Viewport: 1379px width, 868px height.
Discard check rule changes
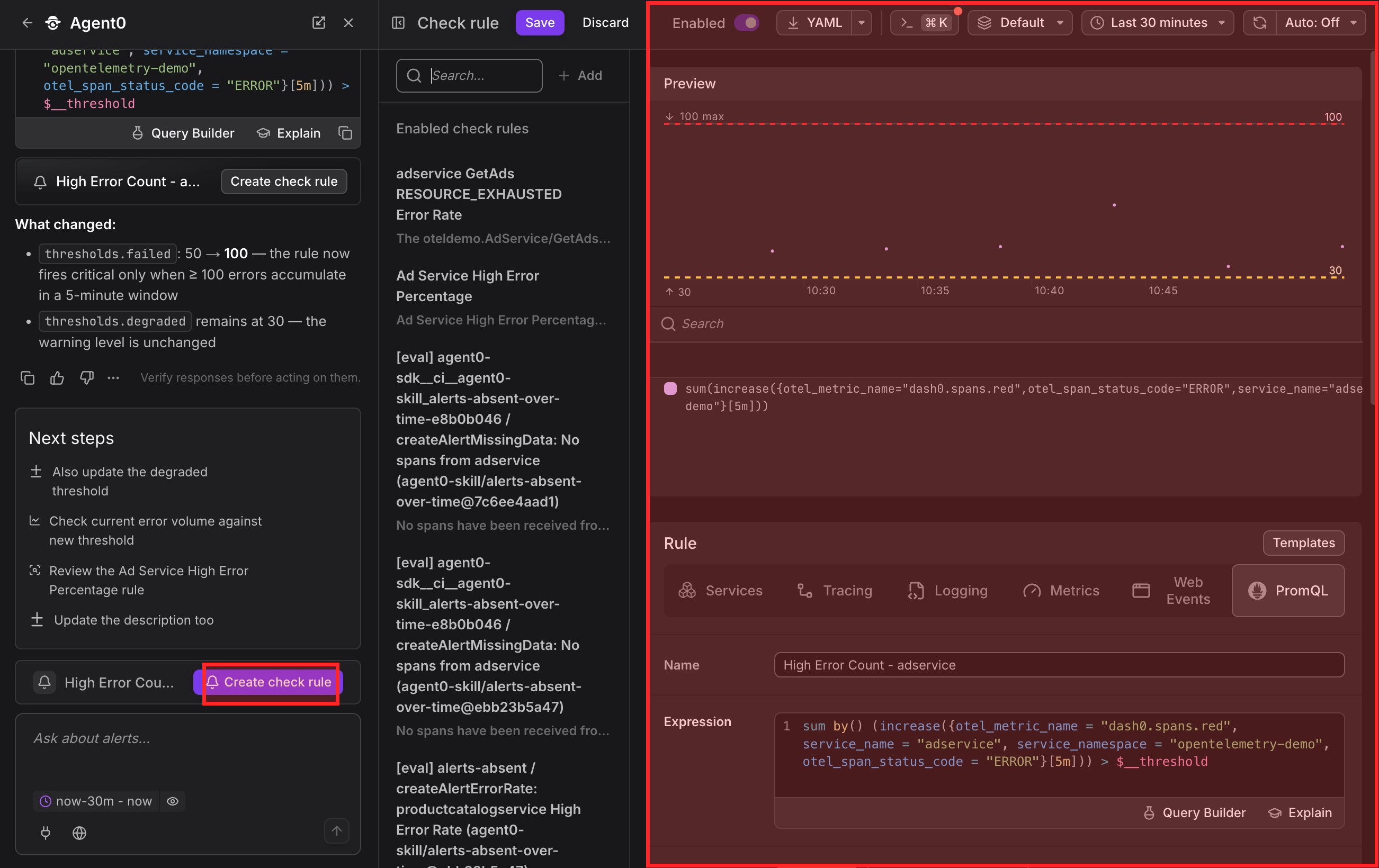coord(605,23)
